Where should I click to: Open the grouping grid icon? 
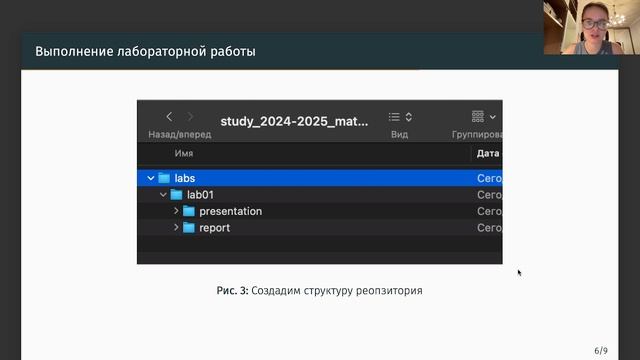pyautogui.click(x=478, y=116)
